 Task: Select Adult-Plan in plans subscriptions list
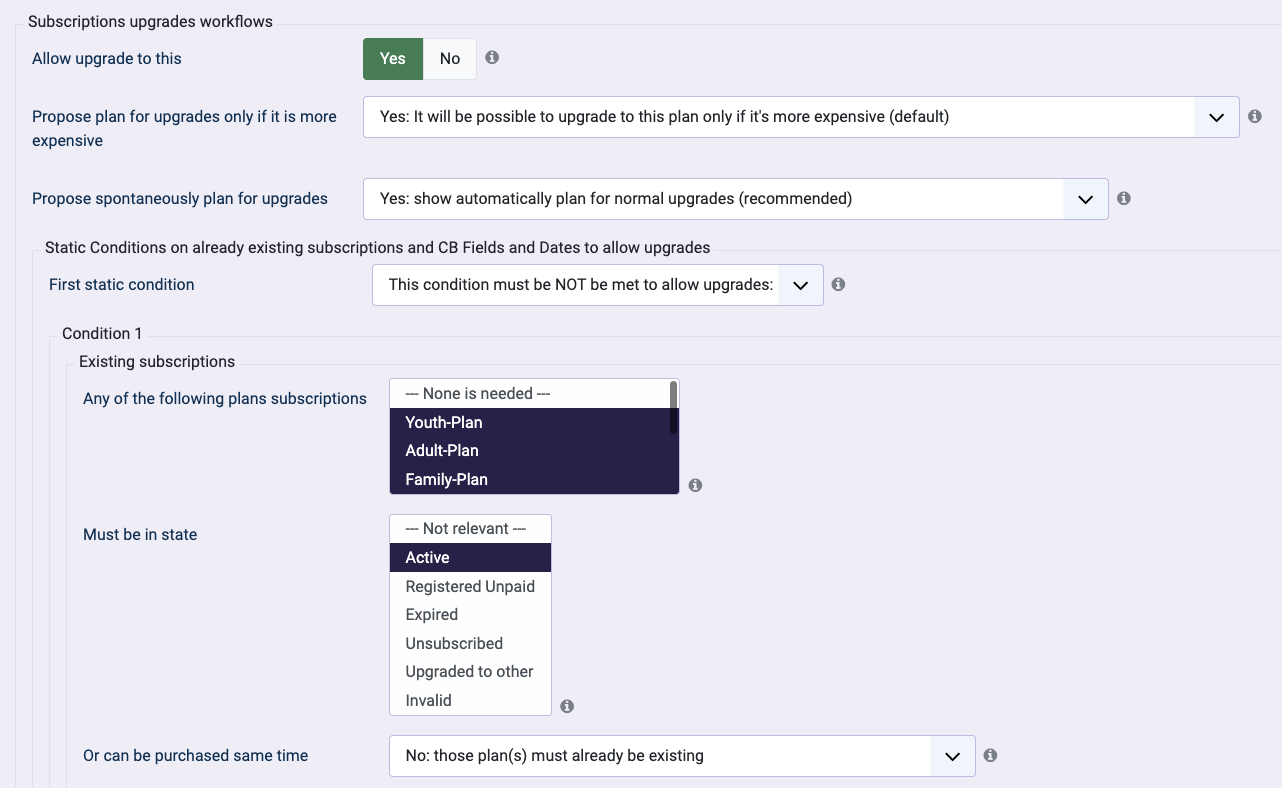528,450
